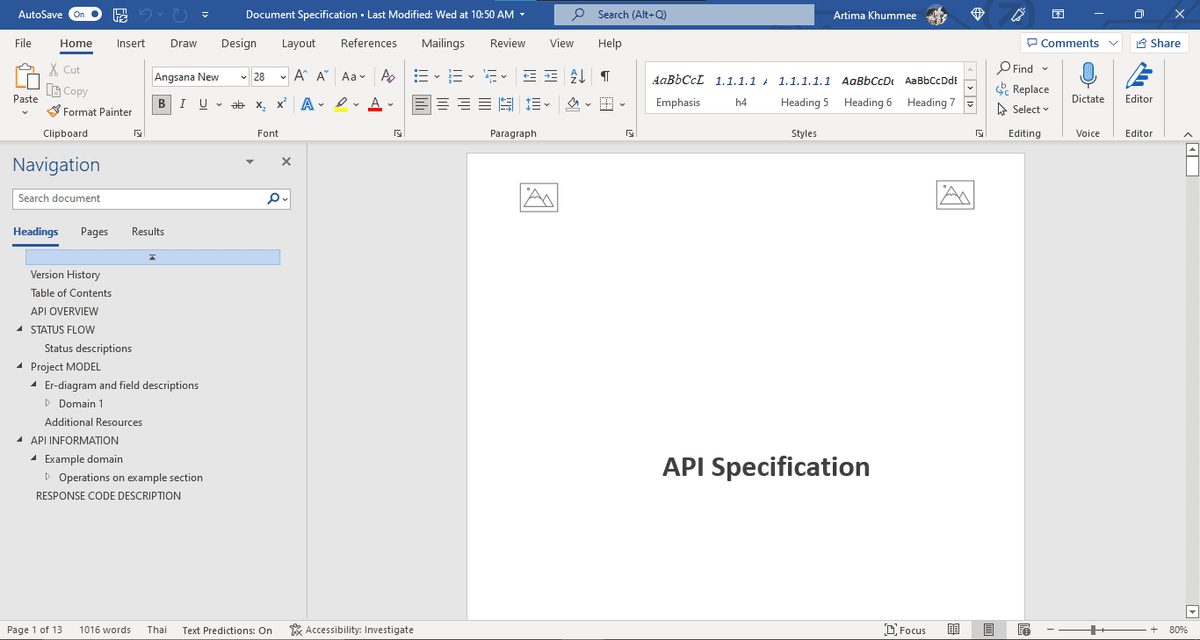Click the Format Painter brush icon
Screen dimensions: 1200x640
click(55, 112)
